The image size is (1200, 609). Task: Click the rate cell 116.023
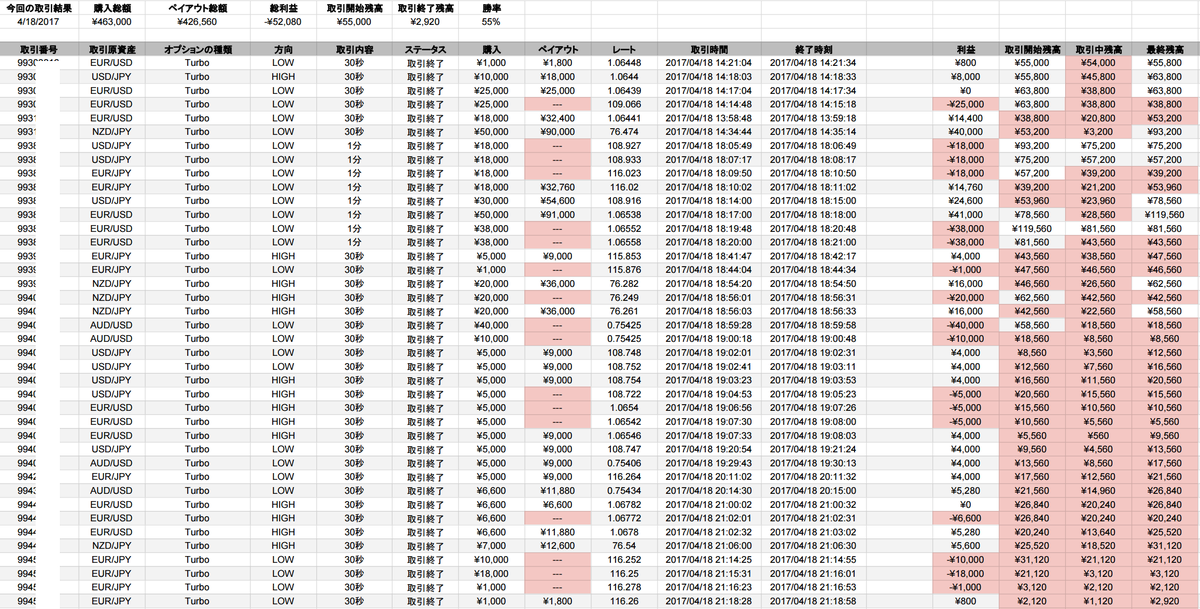click(x=624, y=173)
